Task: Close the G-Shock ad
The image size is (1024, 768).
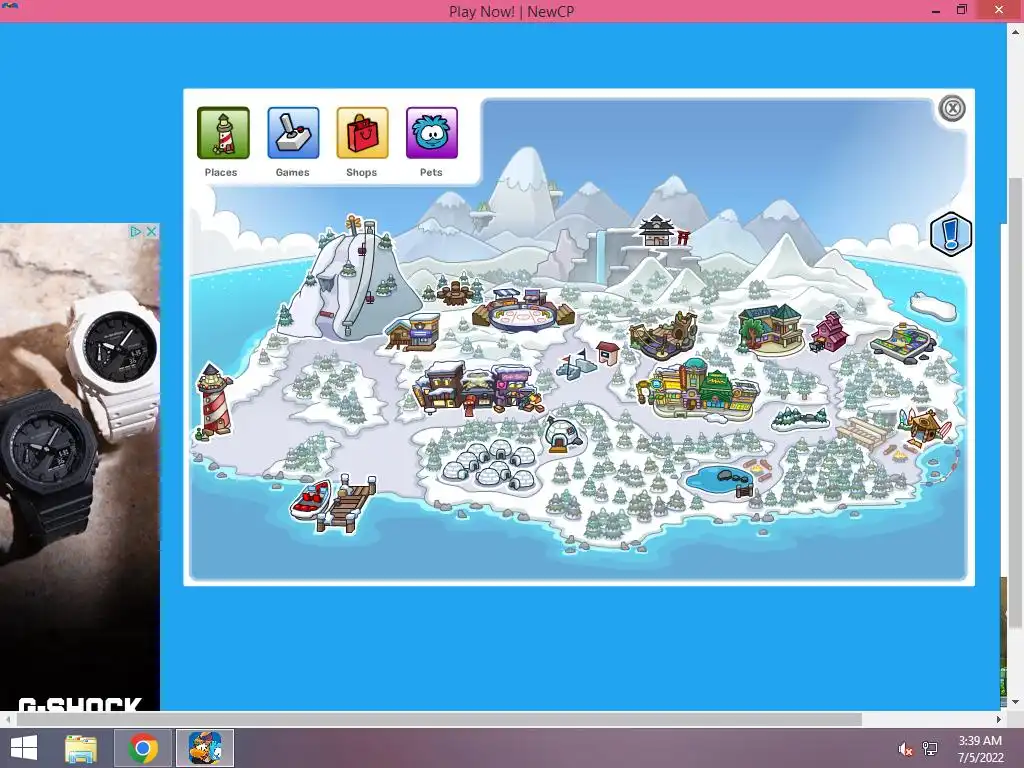Action: pos(152,231)
